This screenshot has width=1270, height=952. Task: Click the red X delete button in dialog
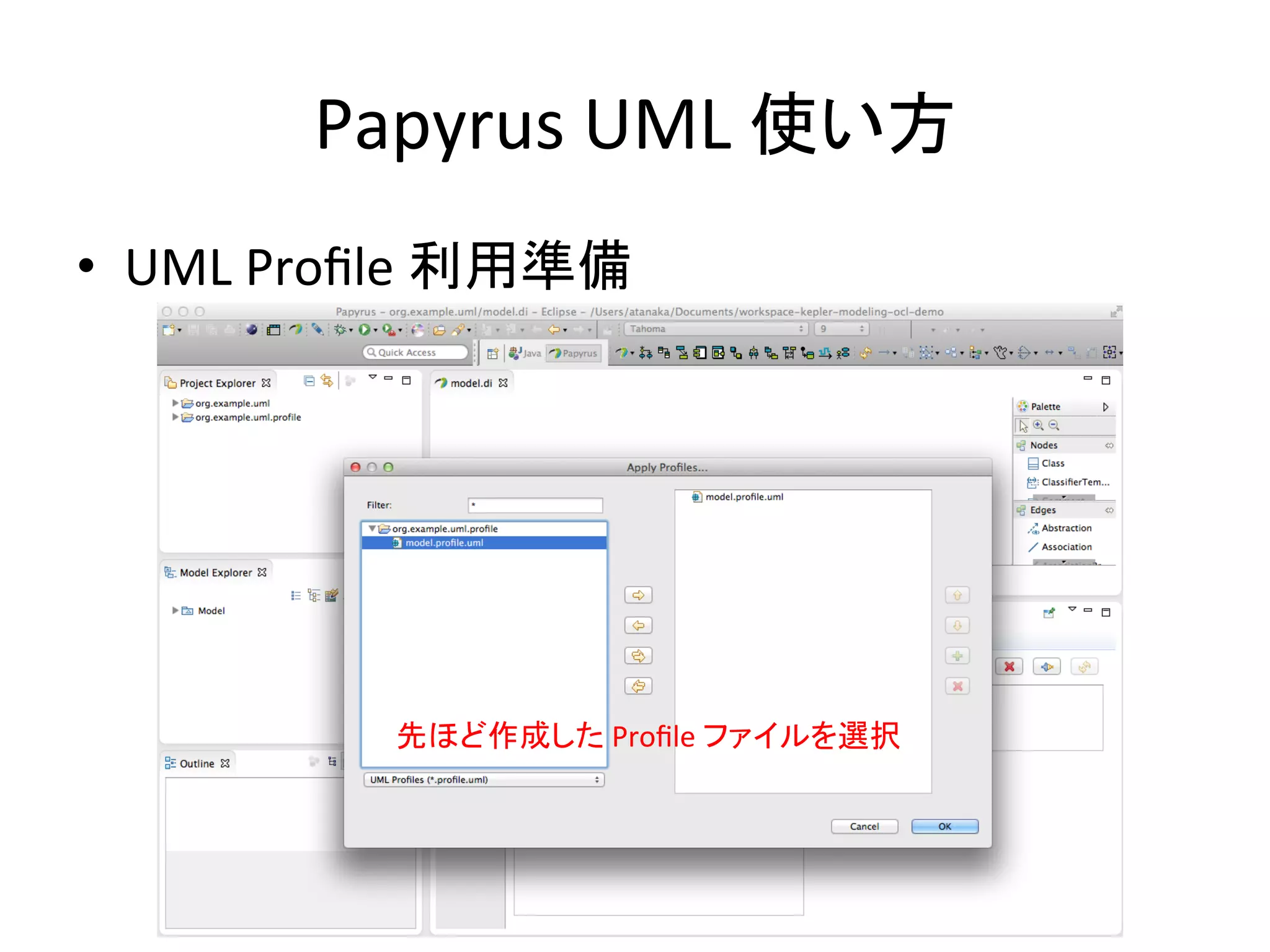pyautogui.click(x=957, y=686)
